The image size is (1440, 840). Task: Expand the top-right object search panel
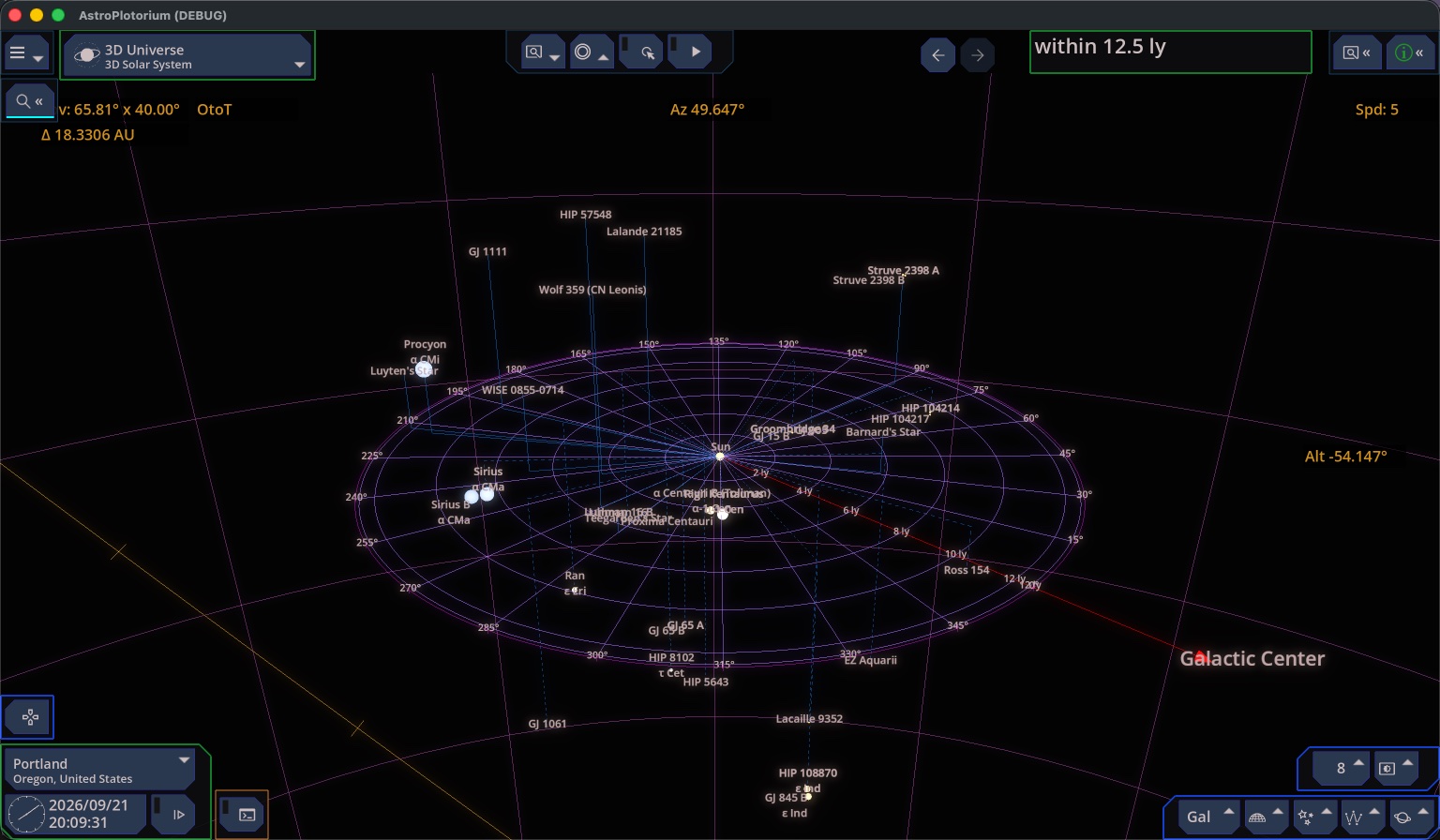[x=1357, y=52]
